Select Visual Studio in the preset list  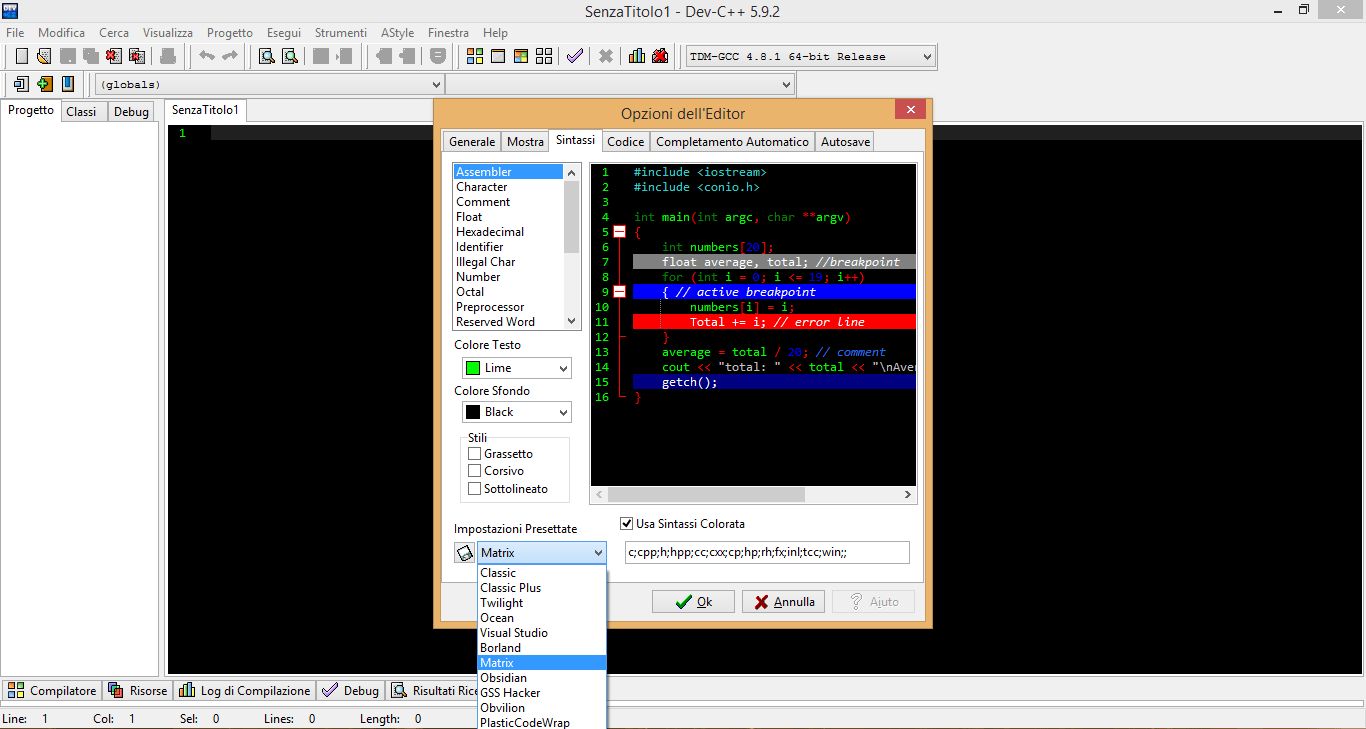pos(542,633)
